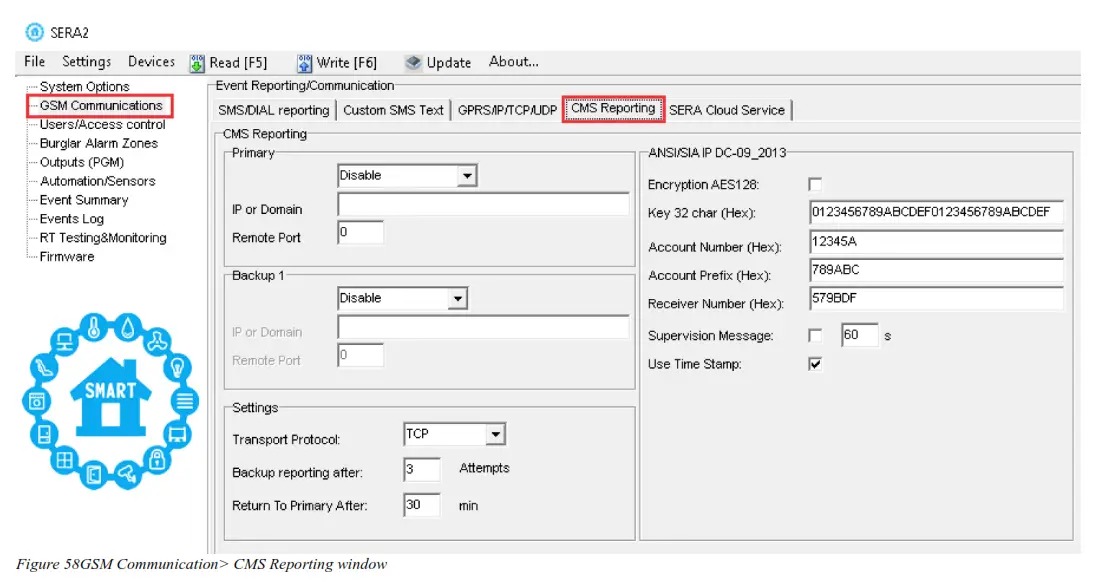Switch to Custom SMS Text tab
Image resolution: width=1106 pixels, height=582 pixels.
coord(393,110)
